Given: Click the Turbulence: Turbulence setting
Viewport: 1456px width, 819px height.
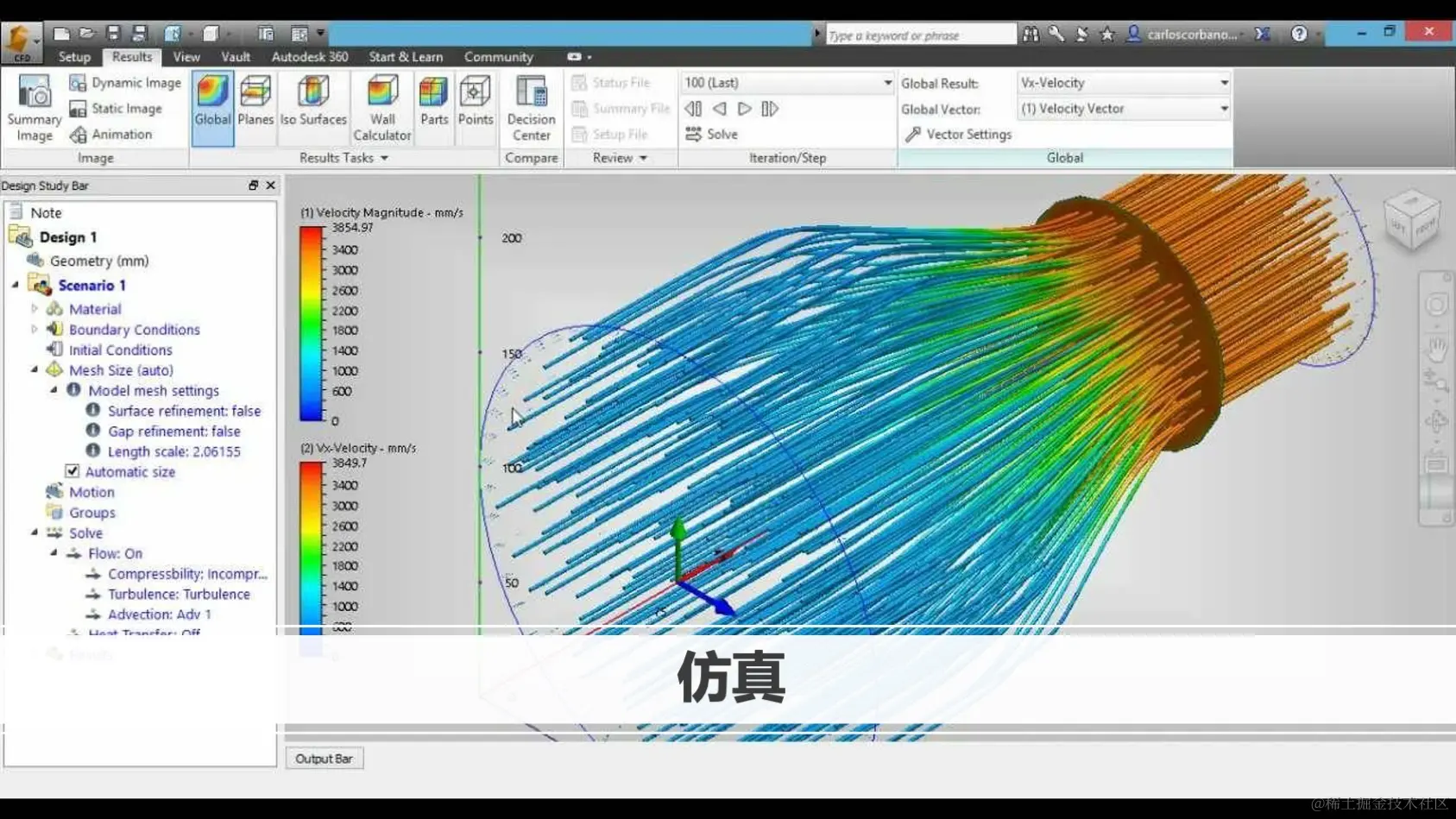Looking at the screenshot, I should [x=179, y=594].
